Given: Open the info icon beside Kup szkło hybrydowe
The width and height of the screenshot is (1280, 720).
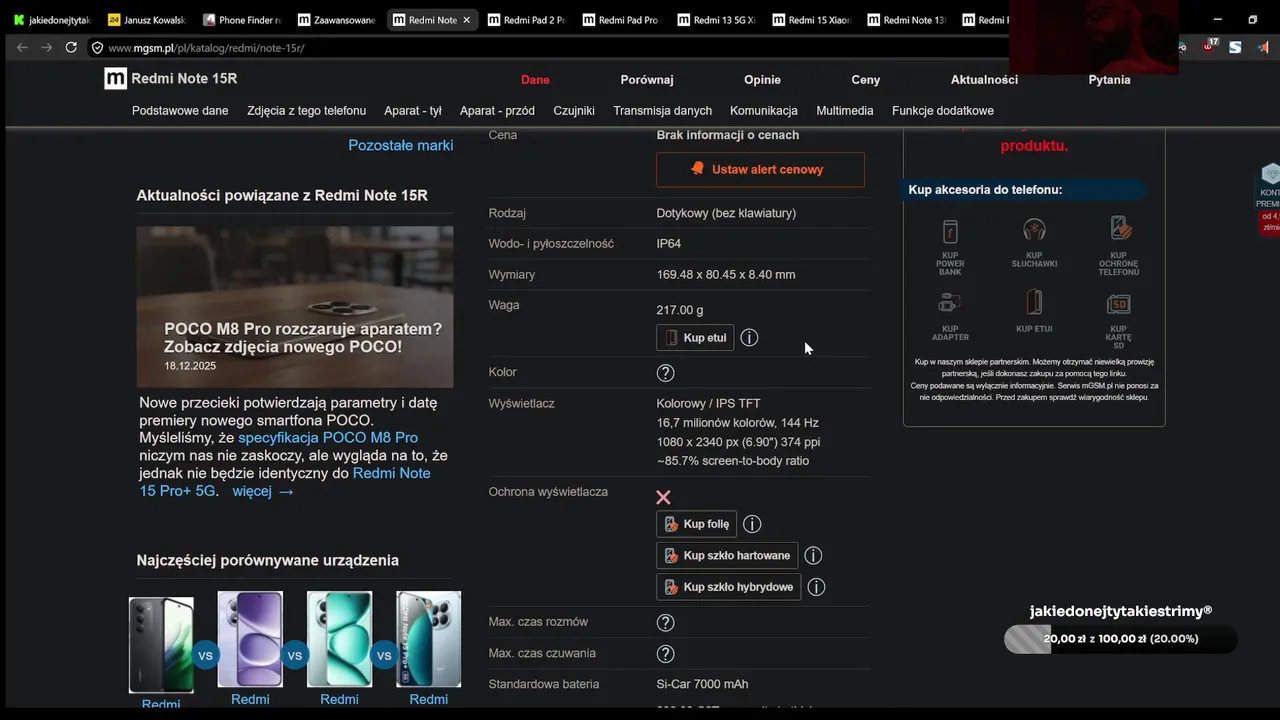Looking at the screenshot, I should pos(816,587).
